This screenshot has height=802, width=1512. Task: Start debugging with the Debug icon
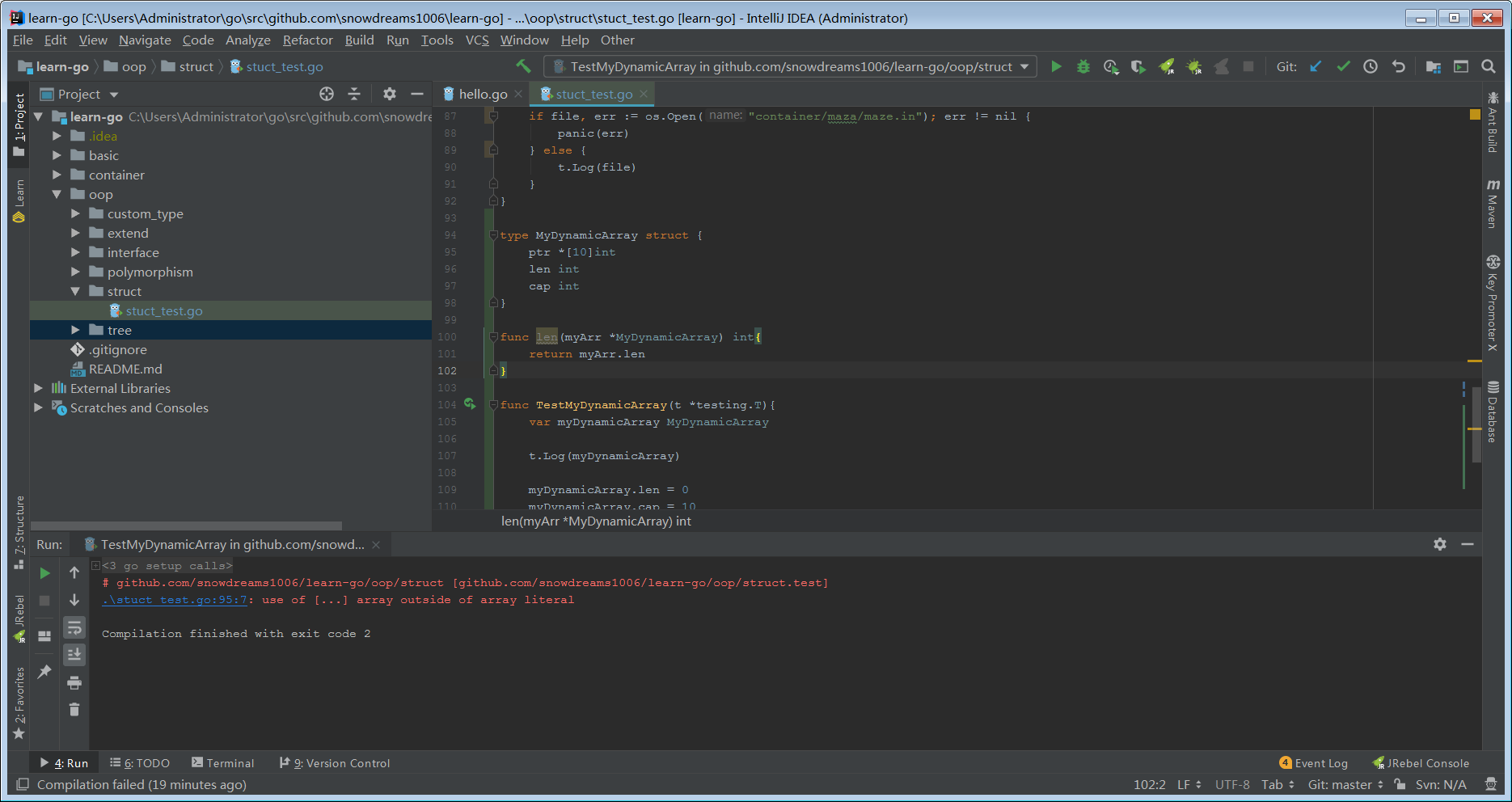(x=1083, y=66)
